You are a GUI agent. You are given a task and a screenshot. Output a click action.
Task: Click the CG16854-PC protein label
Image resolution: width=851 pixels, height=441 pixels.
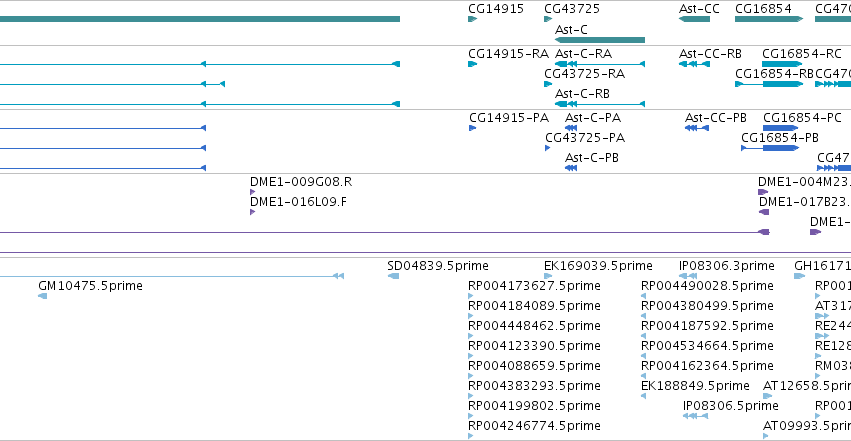pyautogui.click(x=802, y=118)
